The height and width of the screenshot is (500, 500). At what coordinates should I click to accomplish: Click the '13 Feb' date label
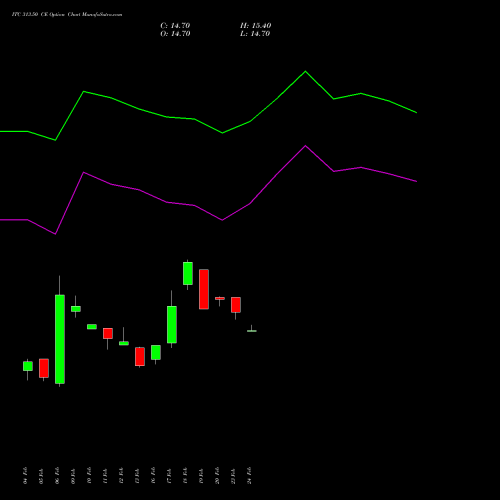coord(137,475)
